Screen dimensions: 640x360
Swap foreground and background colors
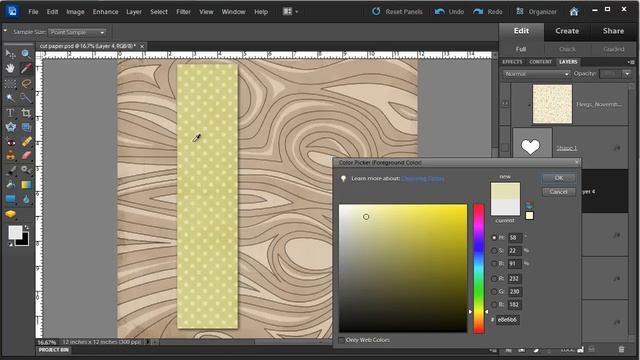27,227
